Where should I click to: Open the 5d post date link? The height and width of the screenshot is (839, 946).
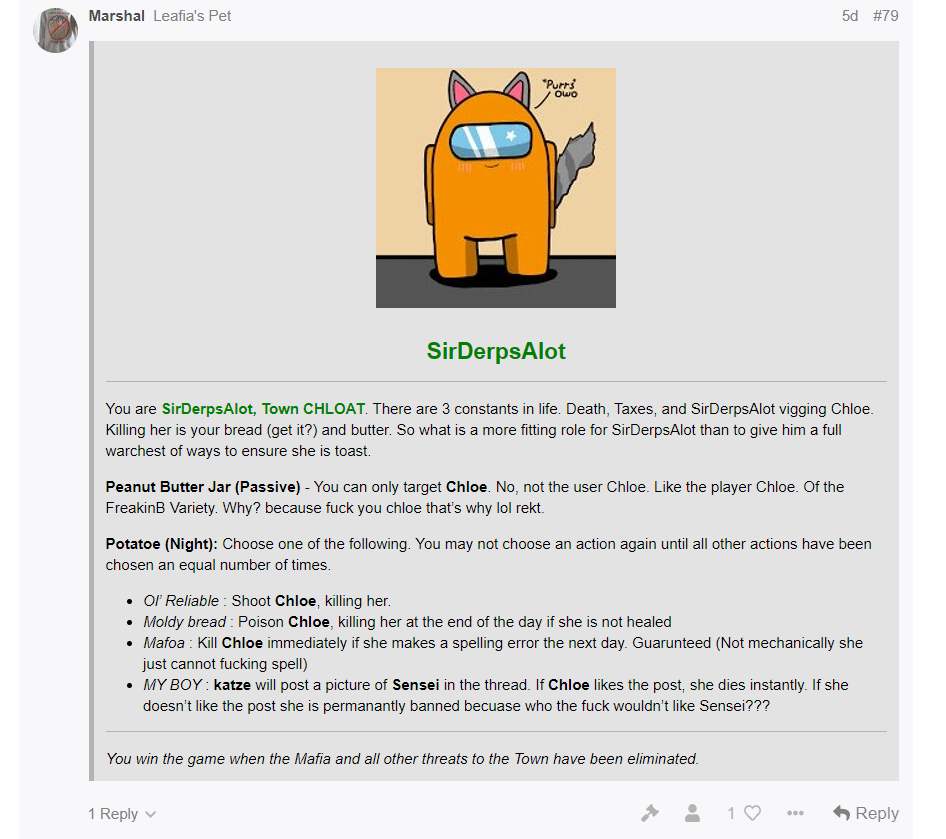pos(849,16)
